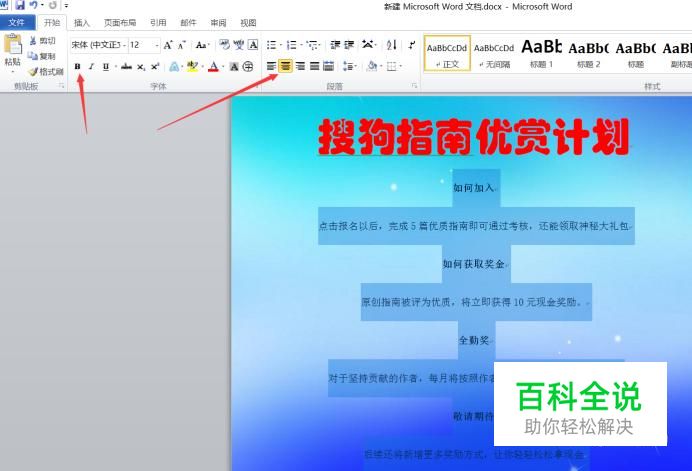Open the 文件 (File) tab
The width and height of the screenshot is (692, 471).
(17, 22)
